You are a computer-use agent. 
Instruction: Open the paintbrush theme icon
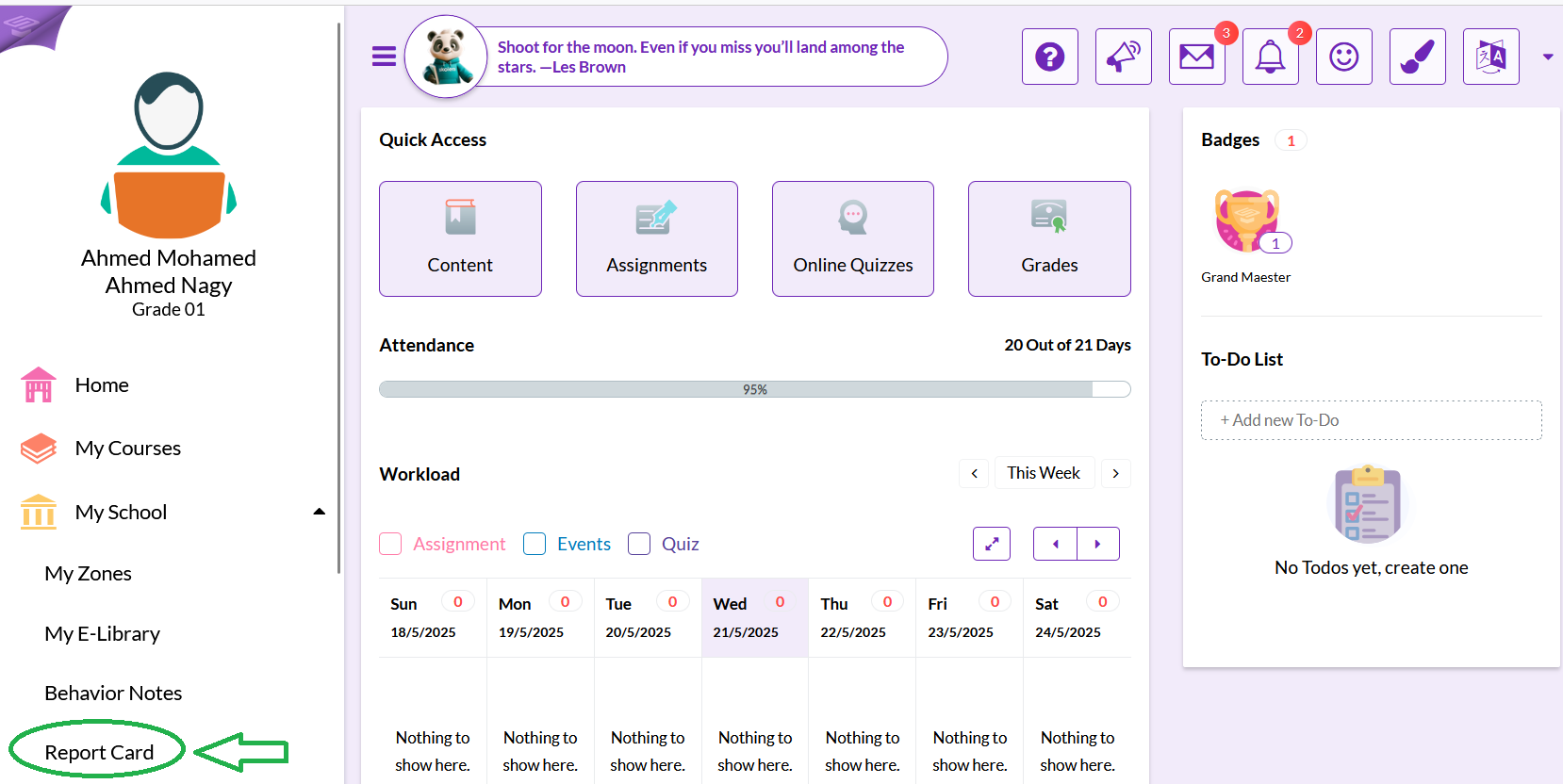pos(1418,57)
